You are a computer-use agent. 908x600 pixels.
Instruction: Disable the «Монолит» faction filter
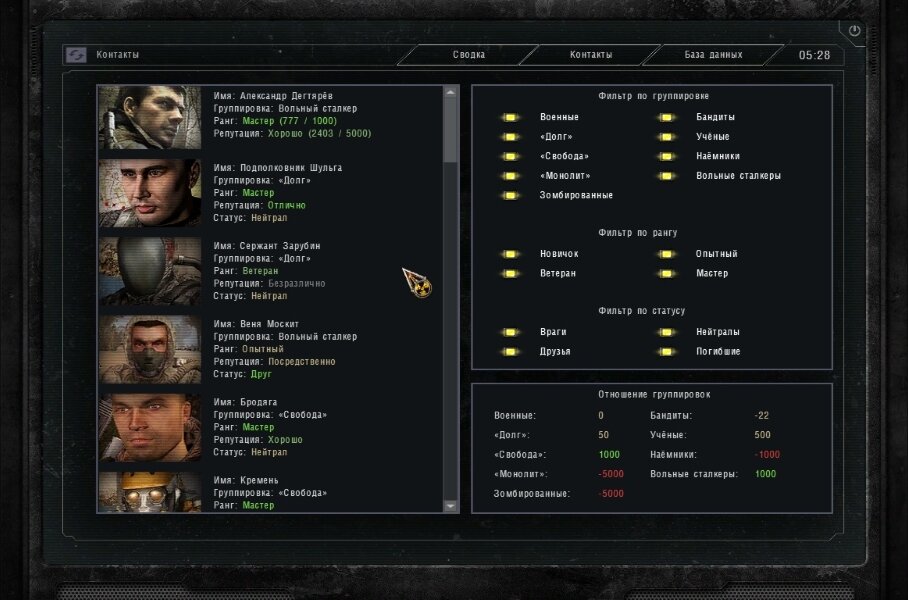coord(510,176)
